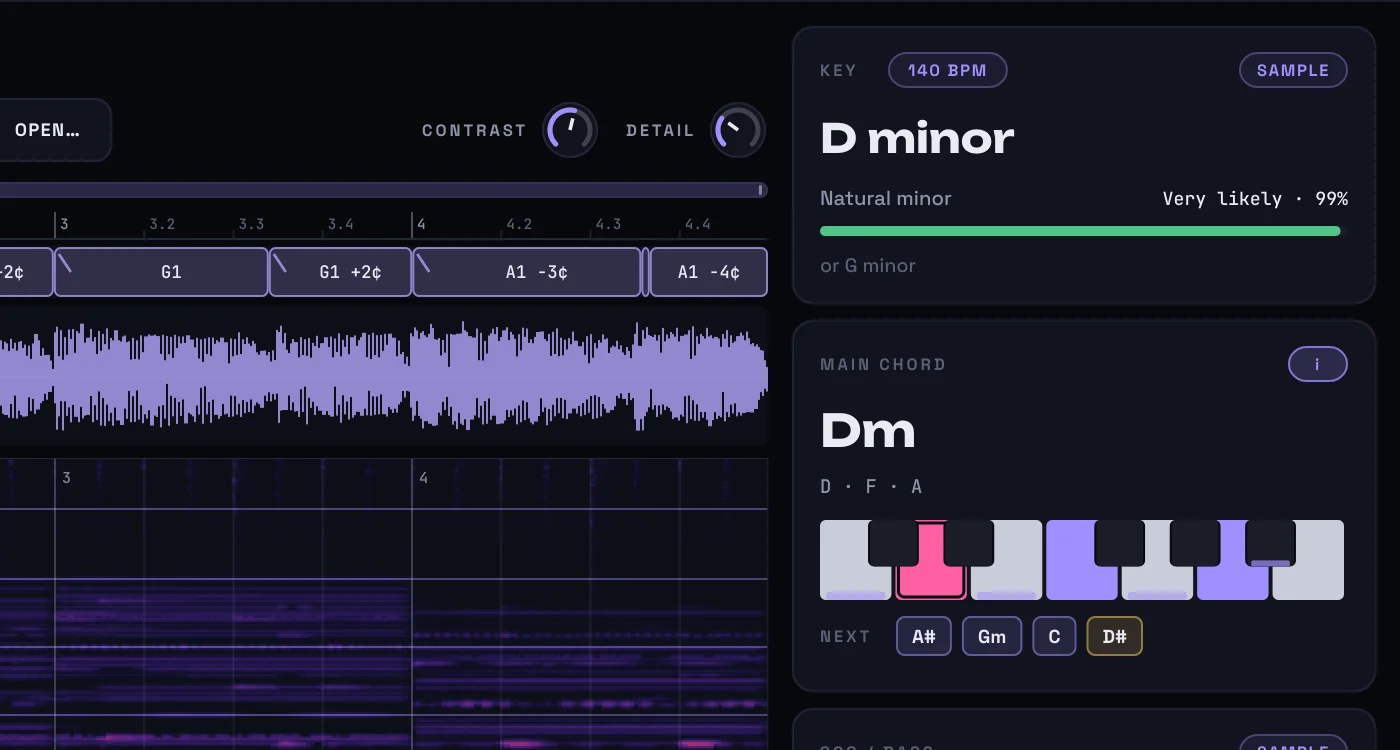Tap the G# black piano key
The height and width of the screenshot is (750, 1400).
point(1195,542)
